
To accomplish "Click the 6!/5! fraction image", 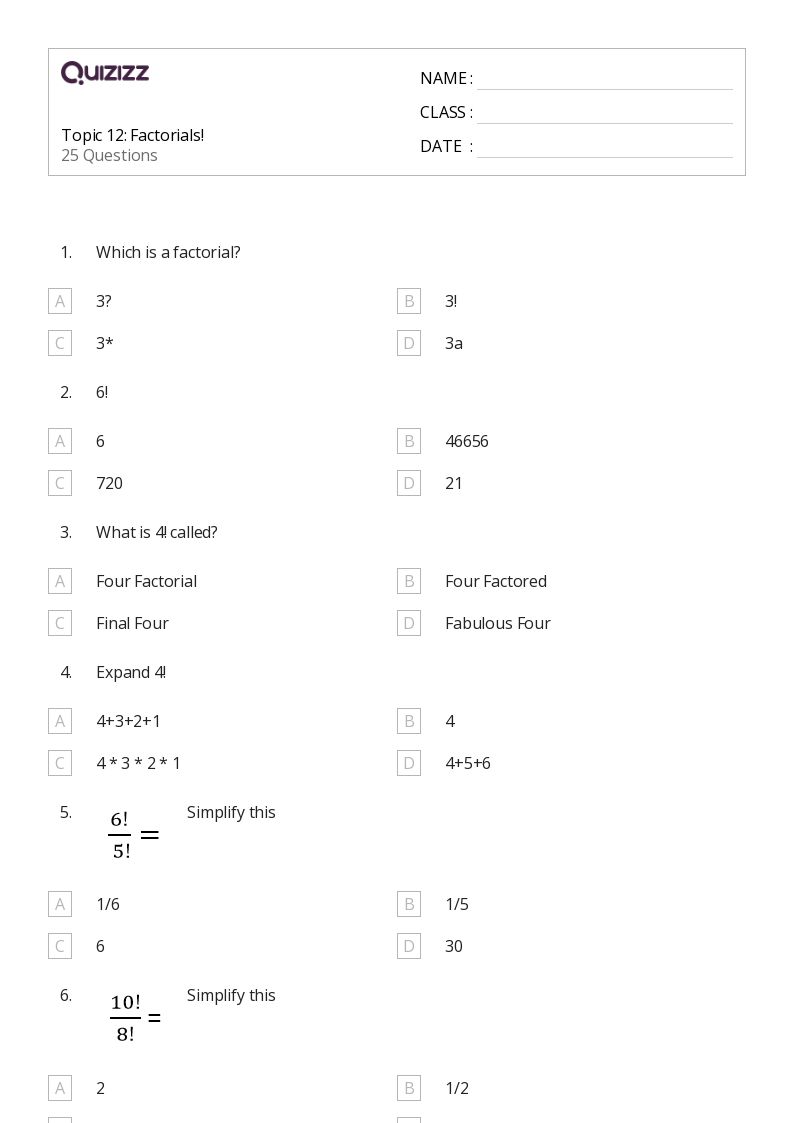I will click(134, 835).
